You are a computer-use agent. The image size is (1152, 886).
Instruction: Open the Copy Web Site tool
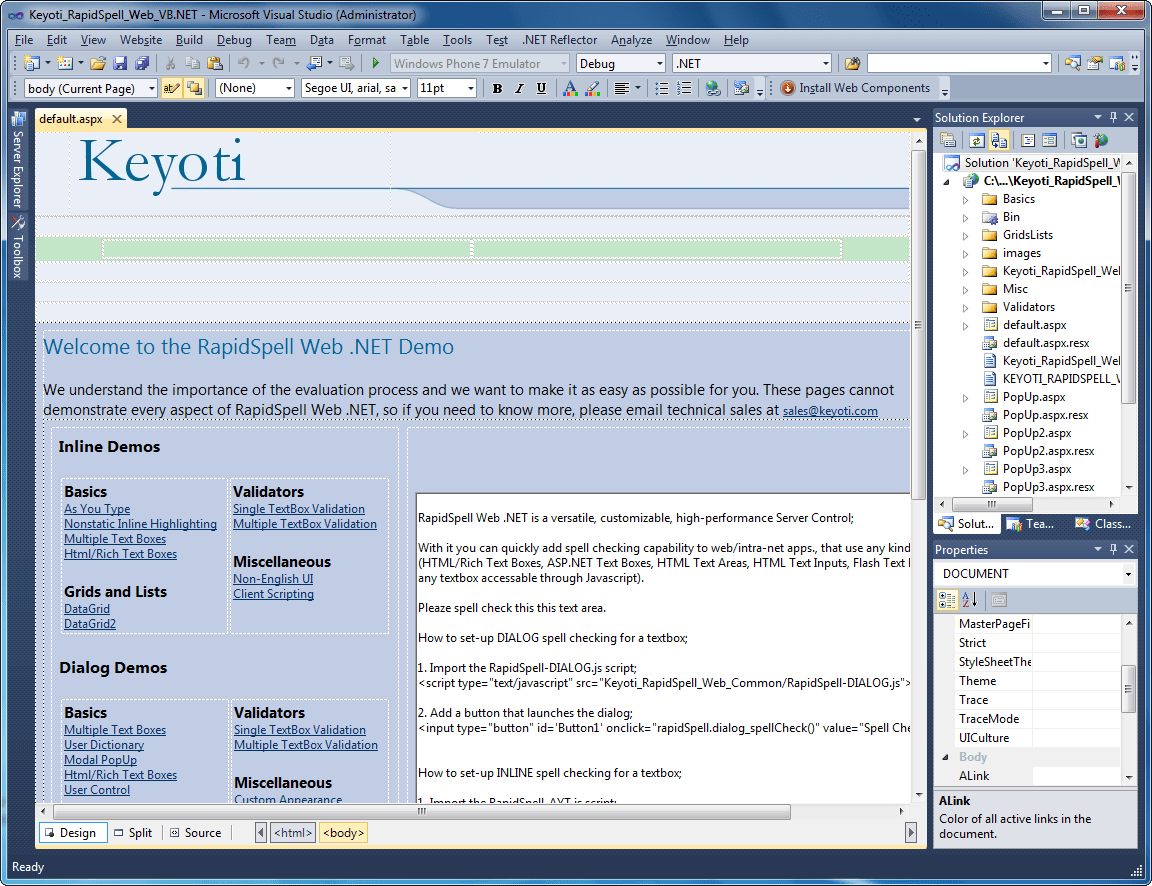click(1001, 140)
